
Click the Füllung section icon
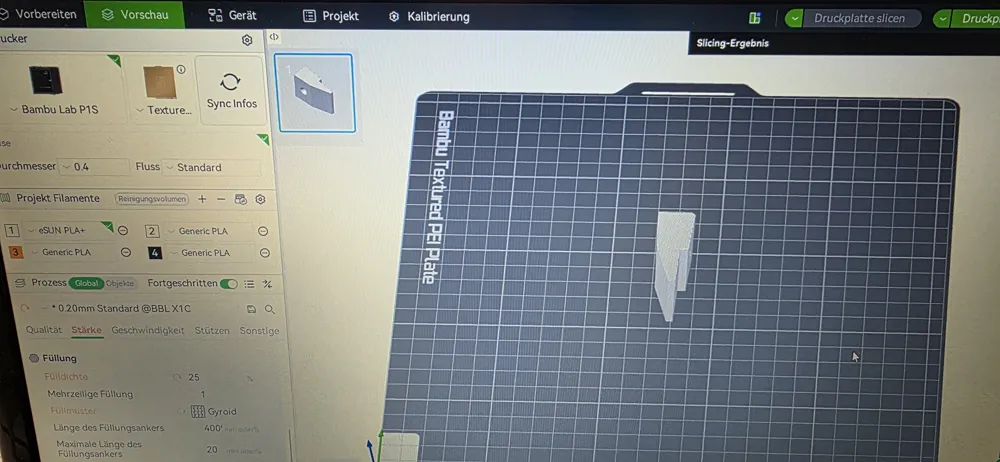pos(34,358)
